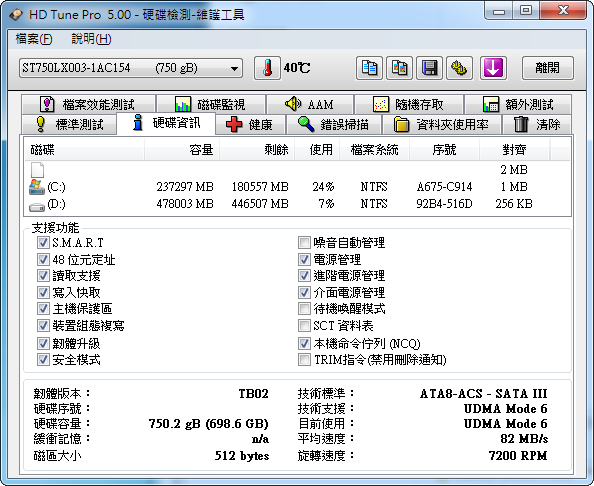The width and height of the screenshot is (594, 486).
Task: Click the blank file icon in disk list
Action: [37, 170]
